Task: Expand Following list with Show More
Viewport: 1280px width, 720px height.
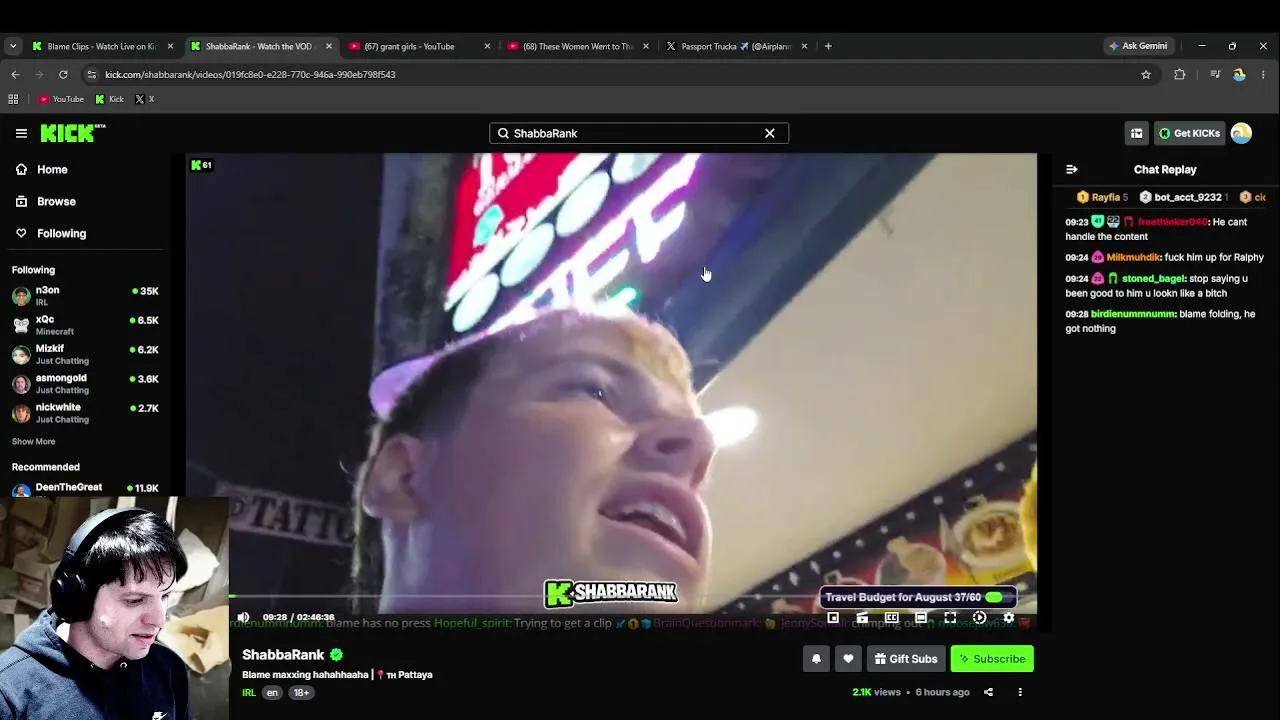Action: (33, 441)
